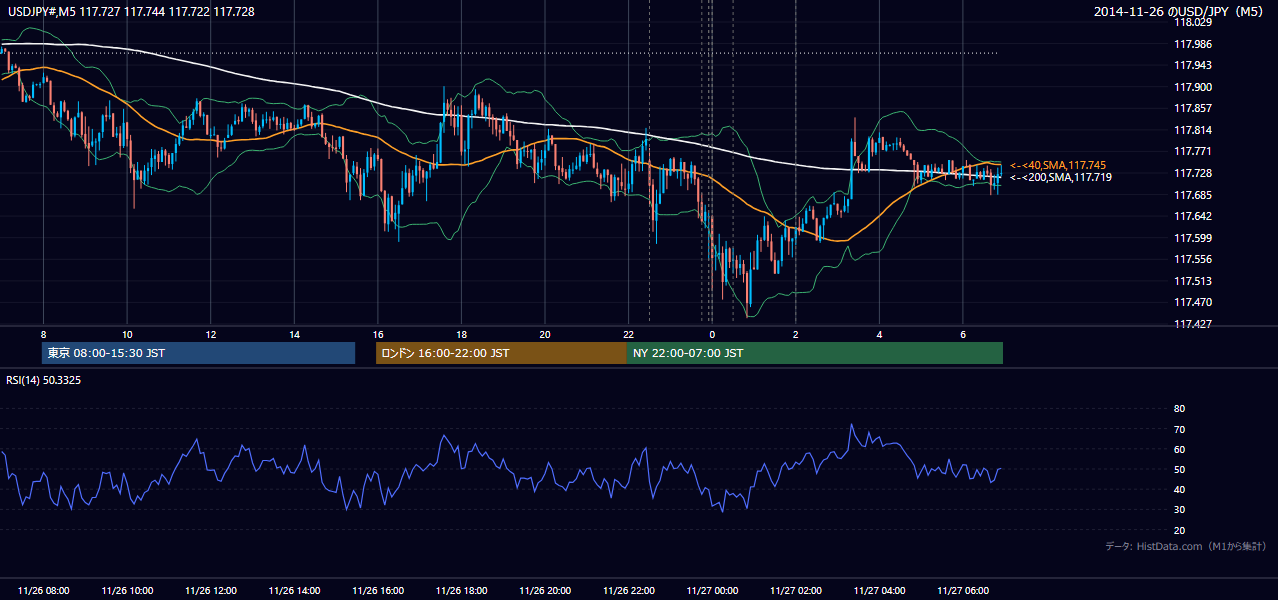1278x600 pixels.
Task: Click price axis value 117.685
Action: click(1192, 195)
